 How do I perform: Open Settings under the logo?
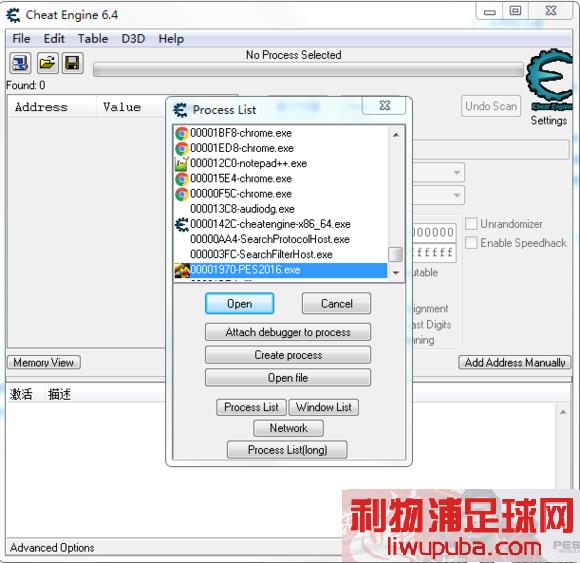(x=549, y=121)
